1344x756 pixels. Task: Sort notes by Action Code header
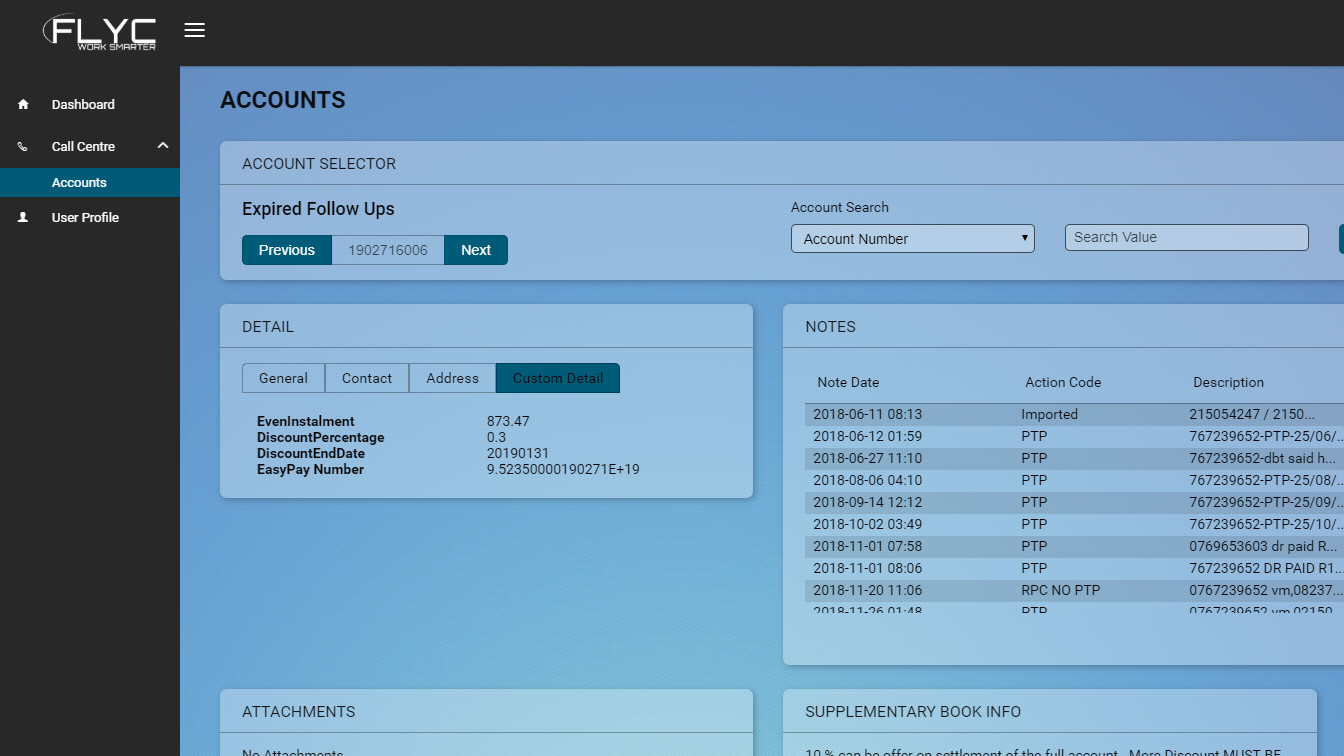[1063, 382]
